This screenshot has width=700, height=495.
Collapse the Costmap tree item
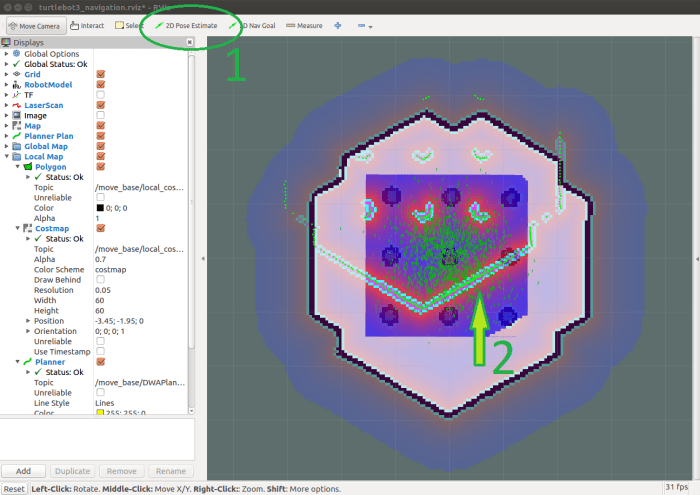click(17, 228)
